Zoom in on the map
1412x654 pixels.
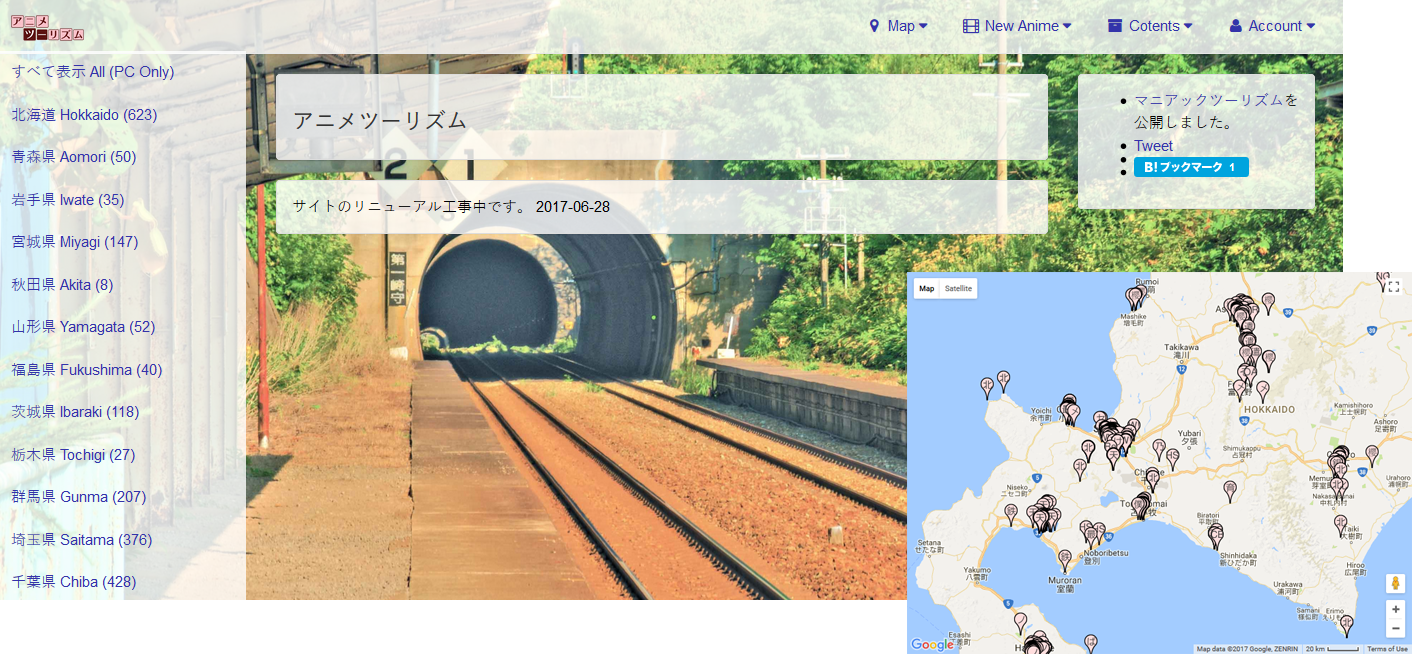(x=1395, y=609)
